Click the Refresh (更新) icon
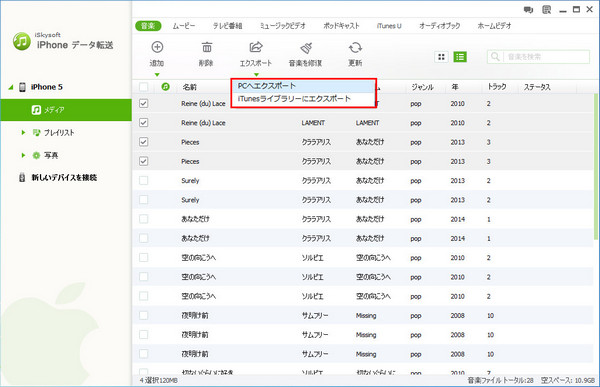This screenshot has width=600, height=387. (x=355, y=47)
